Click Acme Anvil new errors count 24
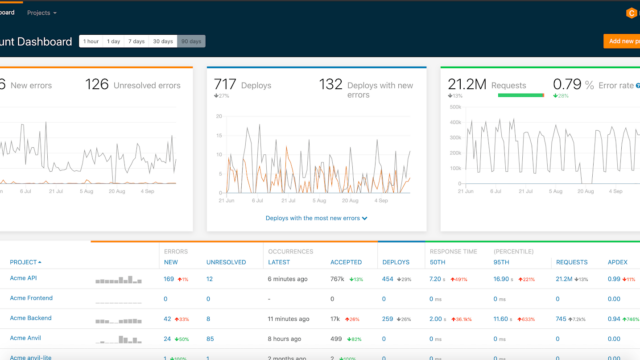 click(167, 339)
